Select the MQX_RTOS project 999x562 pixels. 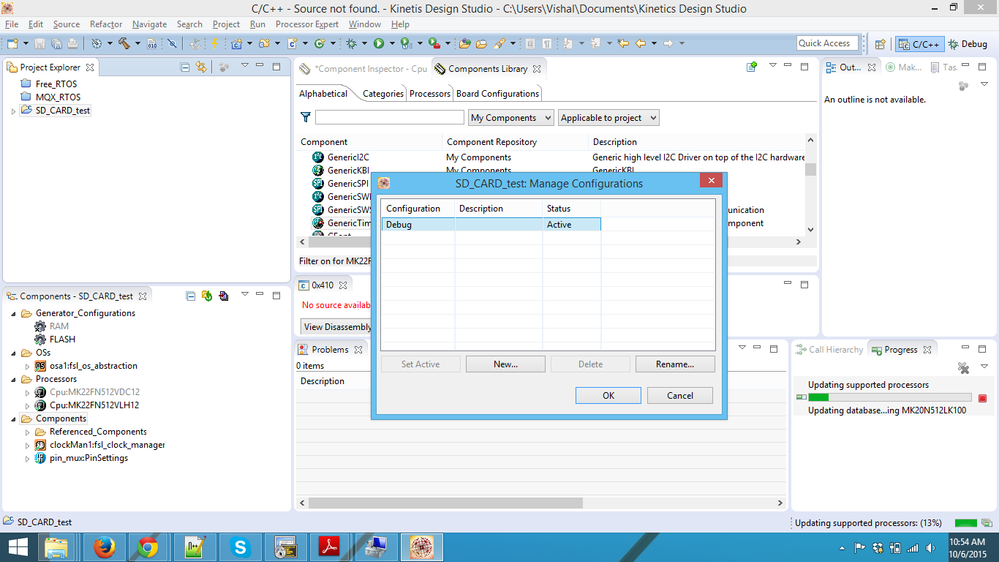[x=58, y=97]
